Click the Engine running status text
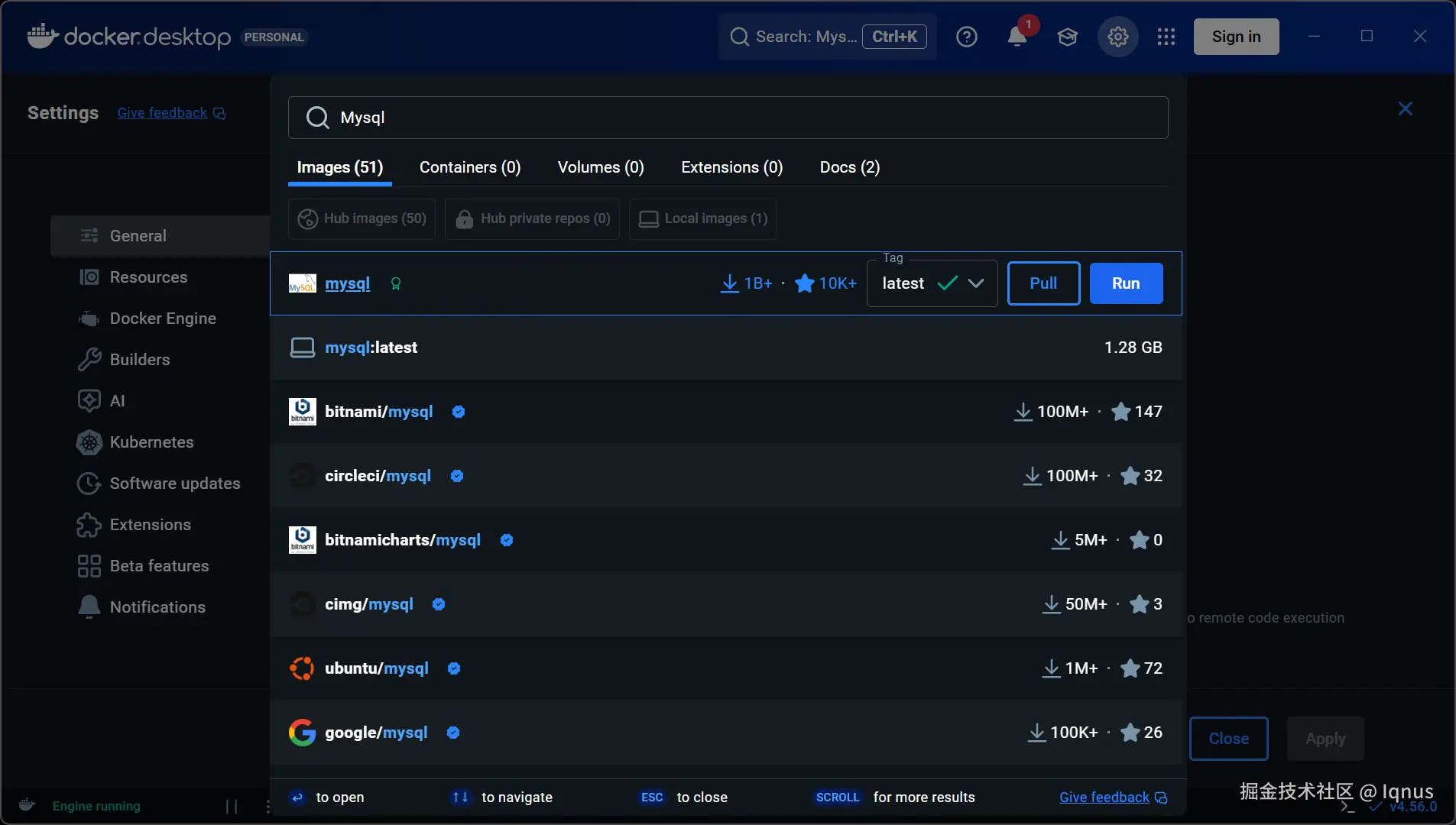Image resolution: width=1456 pixels, height=825 pixels. click(96, 806)
